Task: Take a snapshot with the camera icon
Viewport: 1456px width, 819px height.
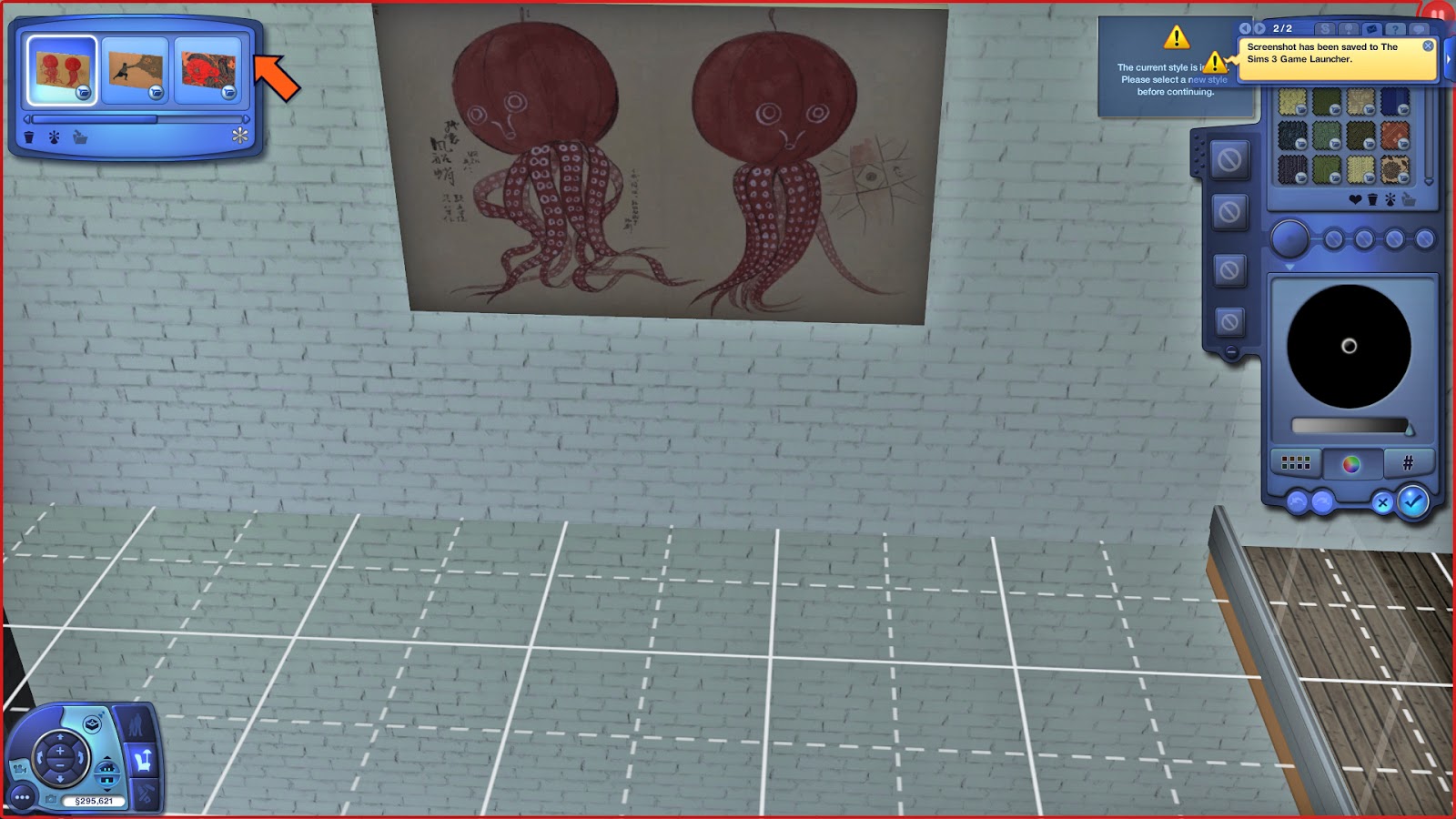Action: pos(51,799)
